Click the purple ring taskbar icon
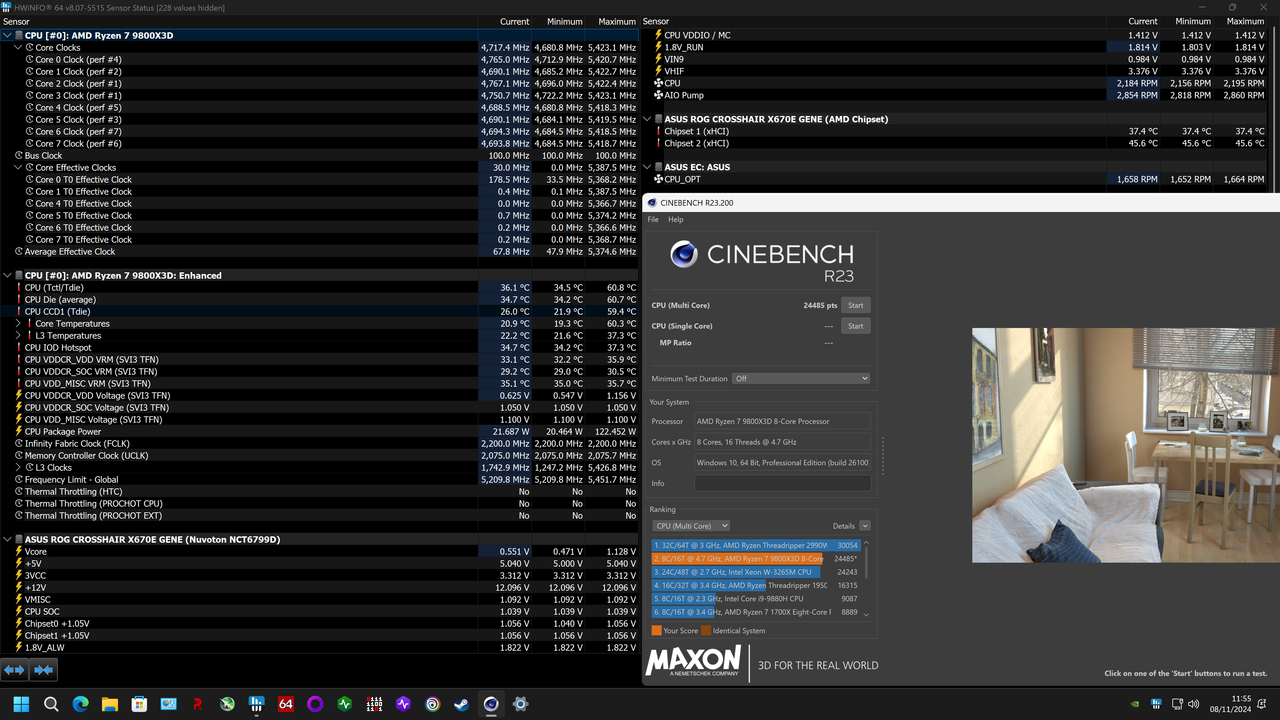The width and height of the screenshot is (1280, 720). pyautogui.click(x=315, y=704)
